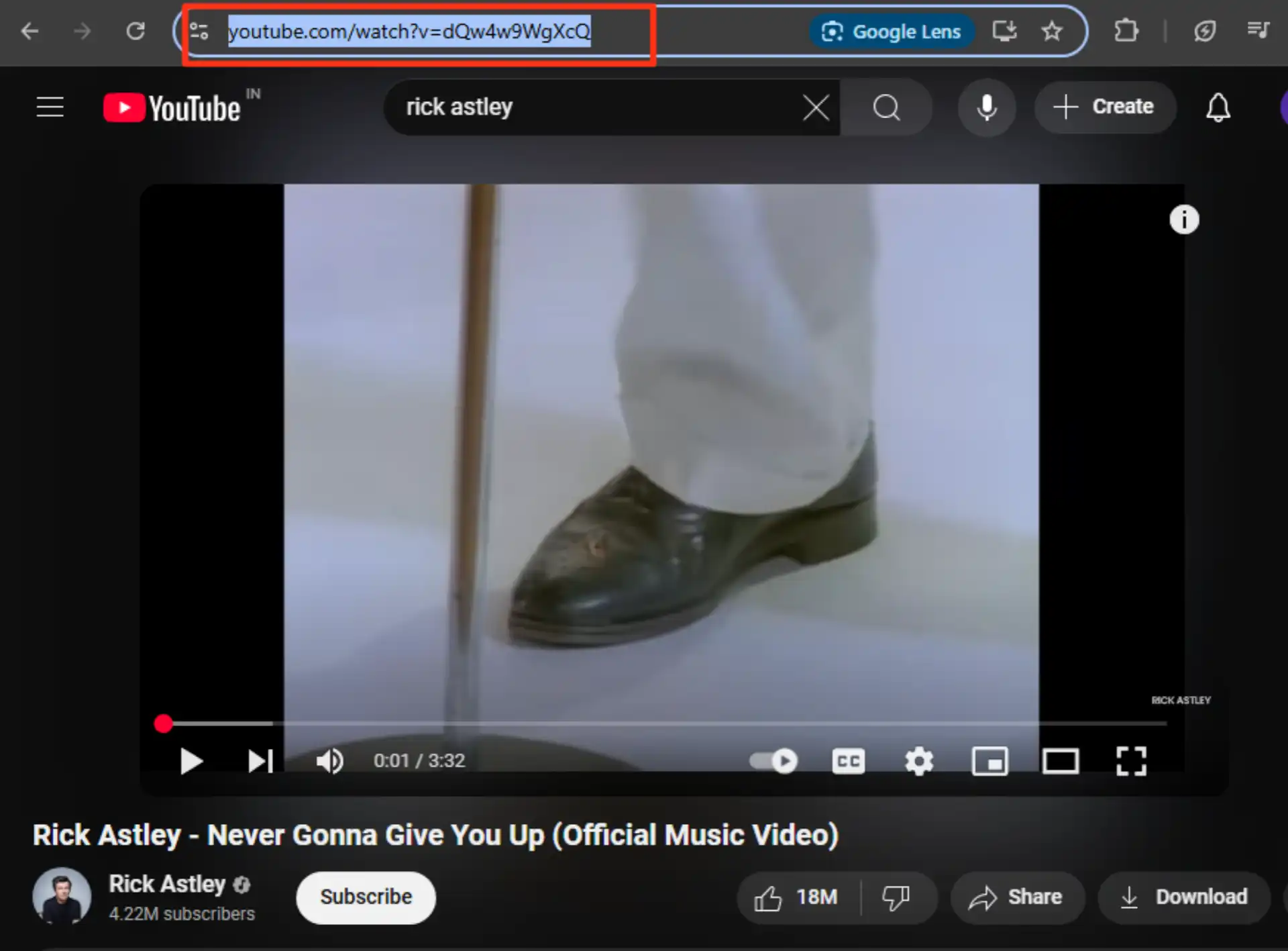
Task: Click the energy saver leaf icon in toolbar
Action: pyautogui.click(x=1205, y=31)
